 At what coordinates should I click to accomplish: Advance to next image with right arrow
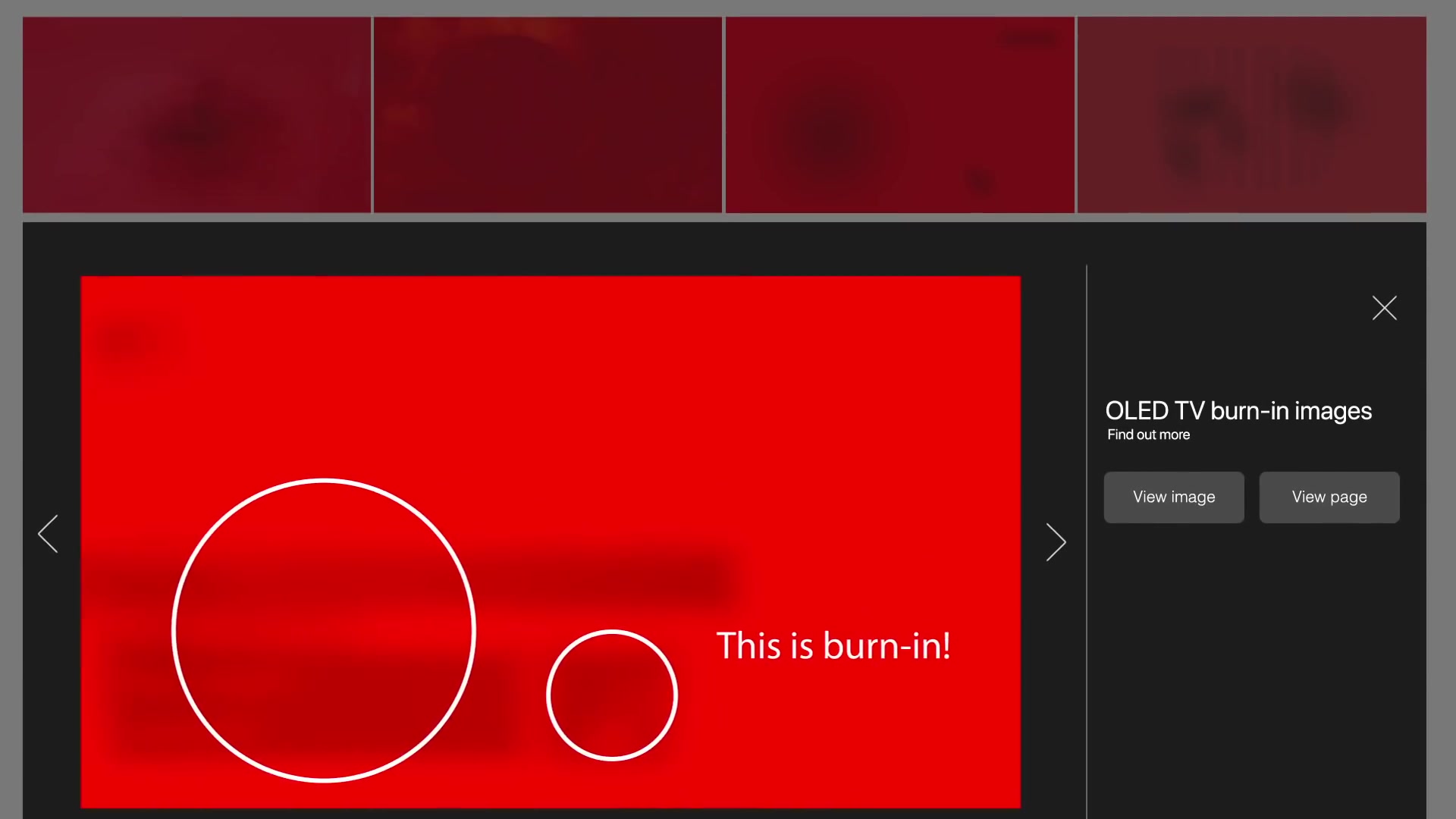(x=1056, y=541)
